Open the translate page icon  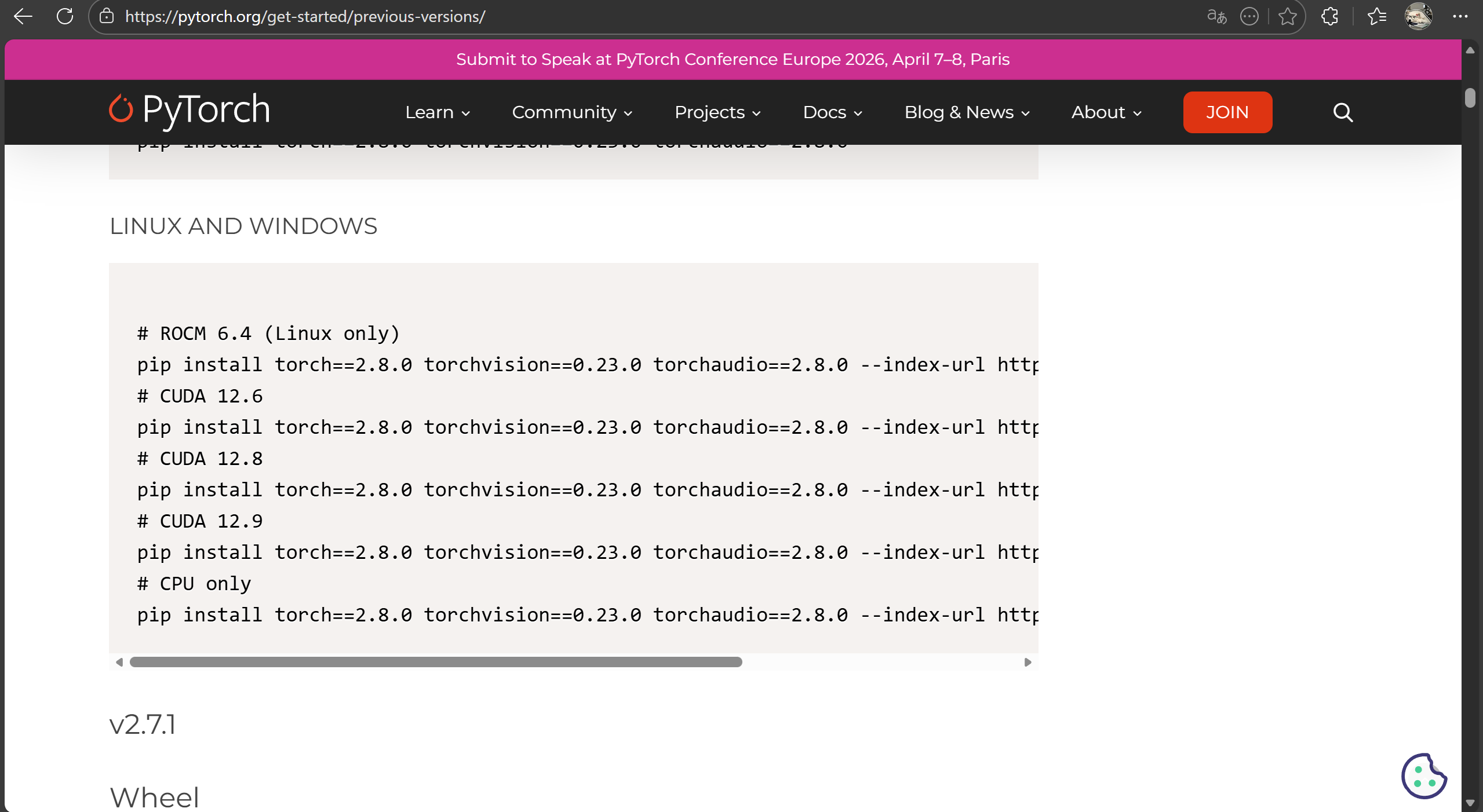(1215, 16)
